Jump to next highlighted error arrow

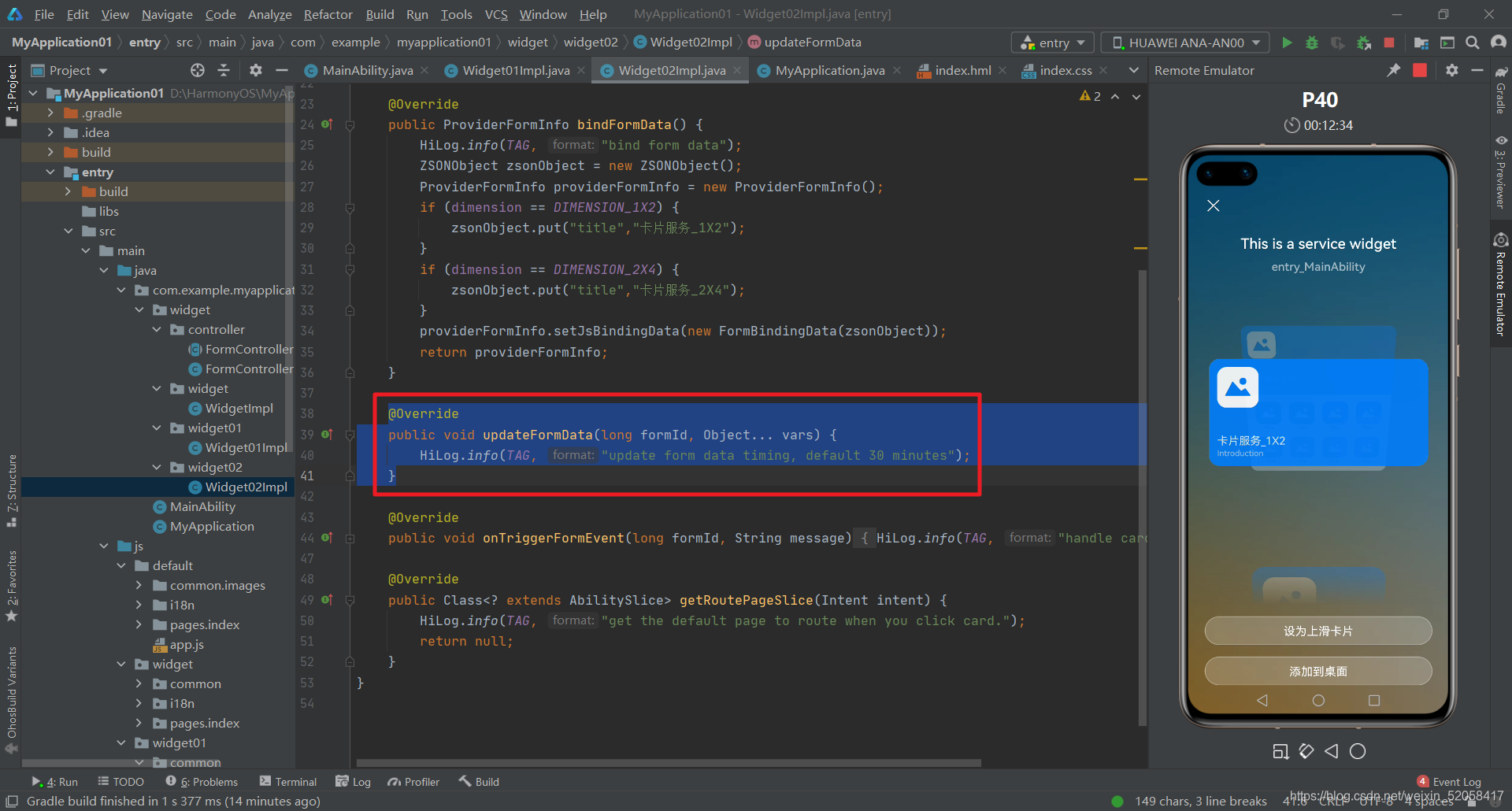pos(1136,96)
